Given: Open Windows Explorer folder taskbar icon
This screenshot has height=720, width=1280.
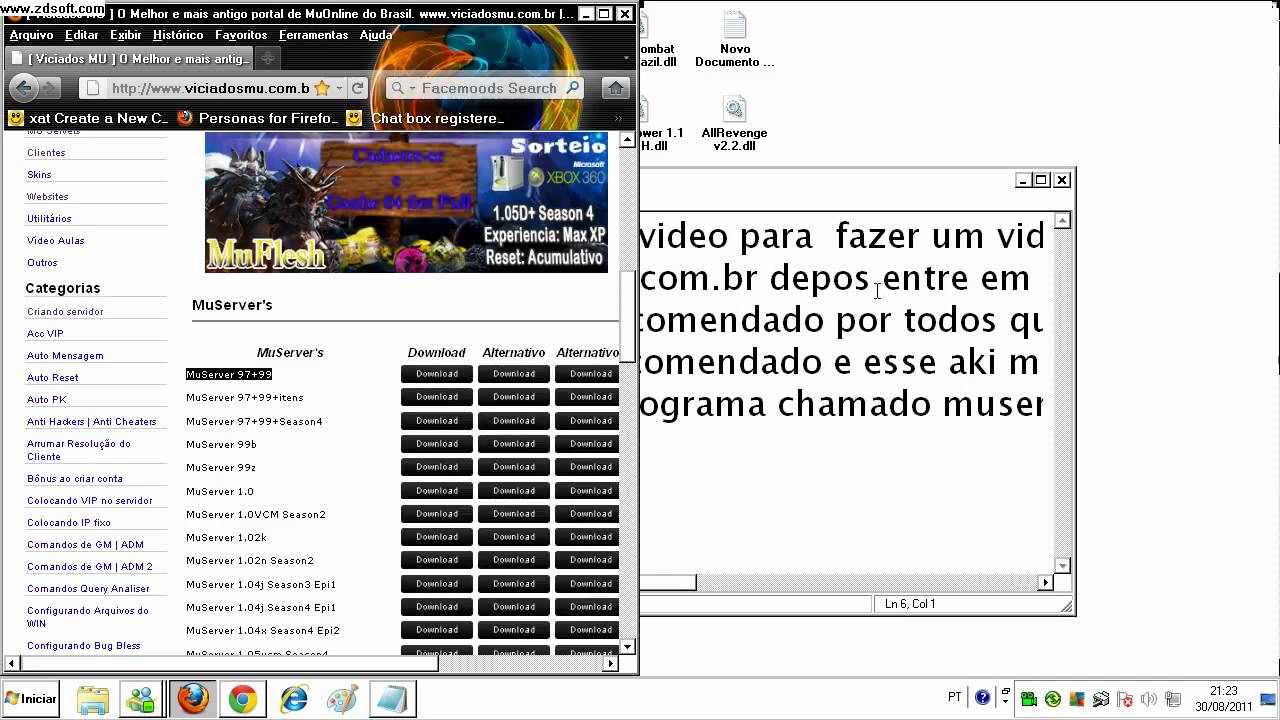Looking at the screenshot, I should click(x=92, y=699).
